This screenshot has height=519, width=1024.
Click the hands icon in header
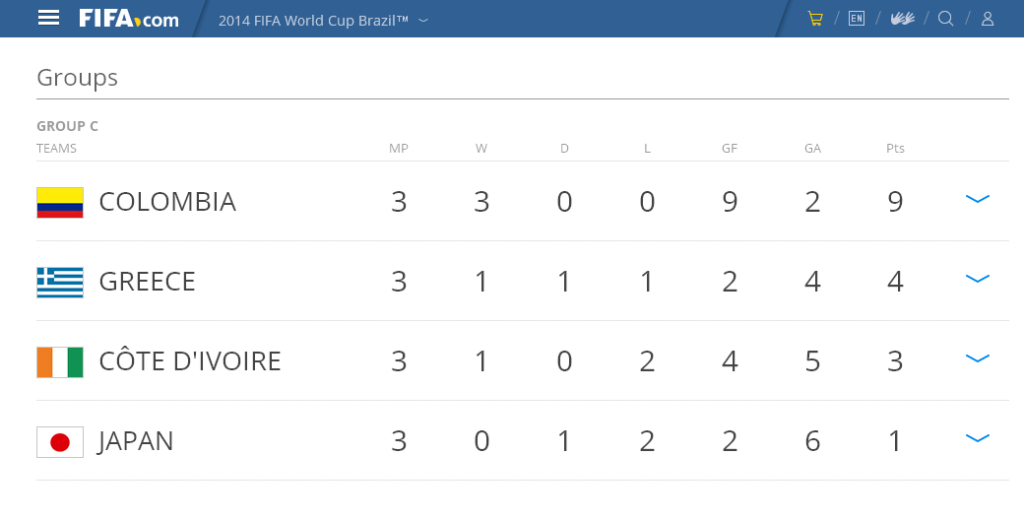tap(903, 18)
